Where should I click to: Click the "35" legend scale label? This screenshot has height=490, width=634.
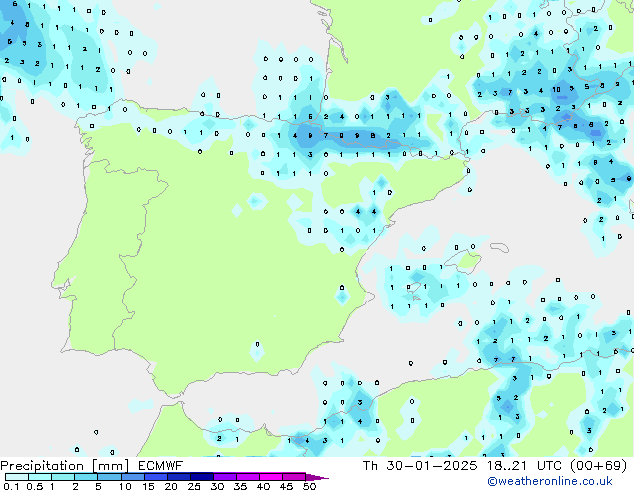[240, 486]
